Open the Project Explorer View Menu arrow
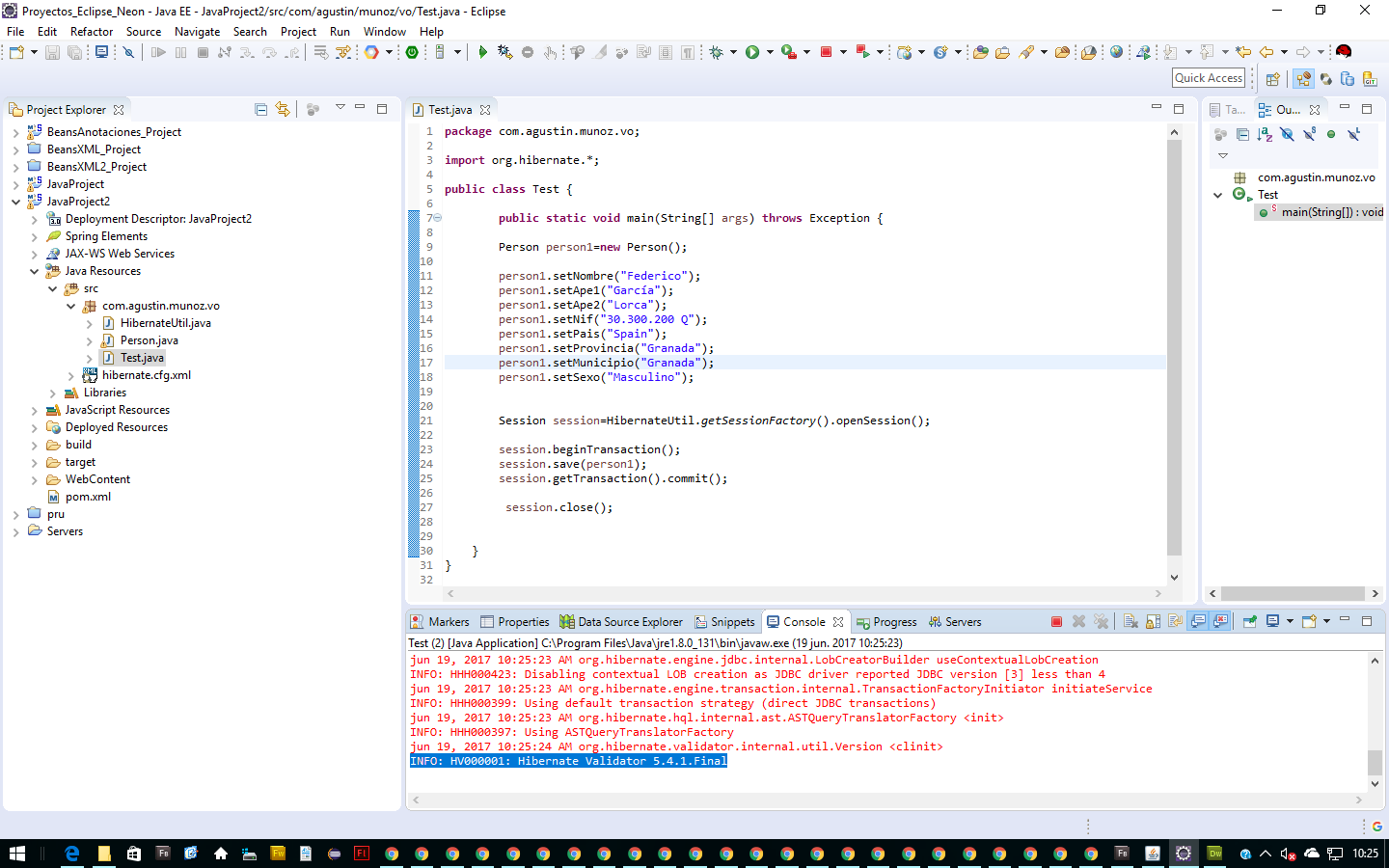The height and width of the screenshot is (868, 1389). coord(340,108)
